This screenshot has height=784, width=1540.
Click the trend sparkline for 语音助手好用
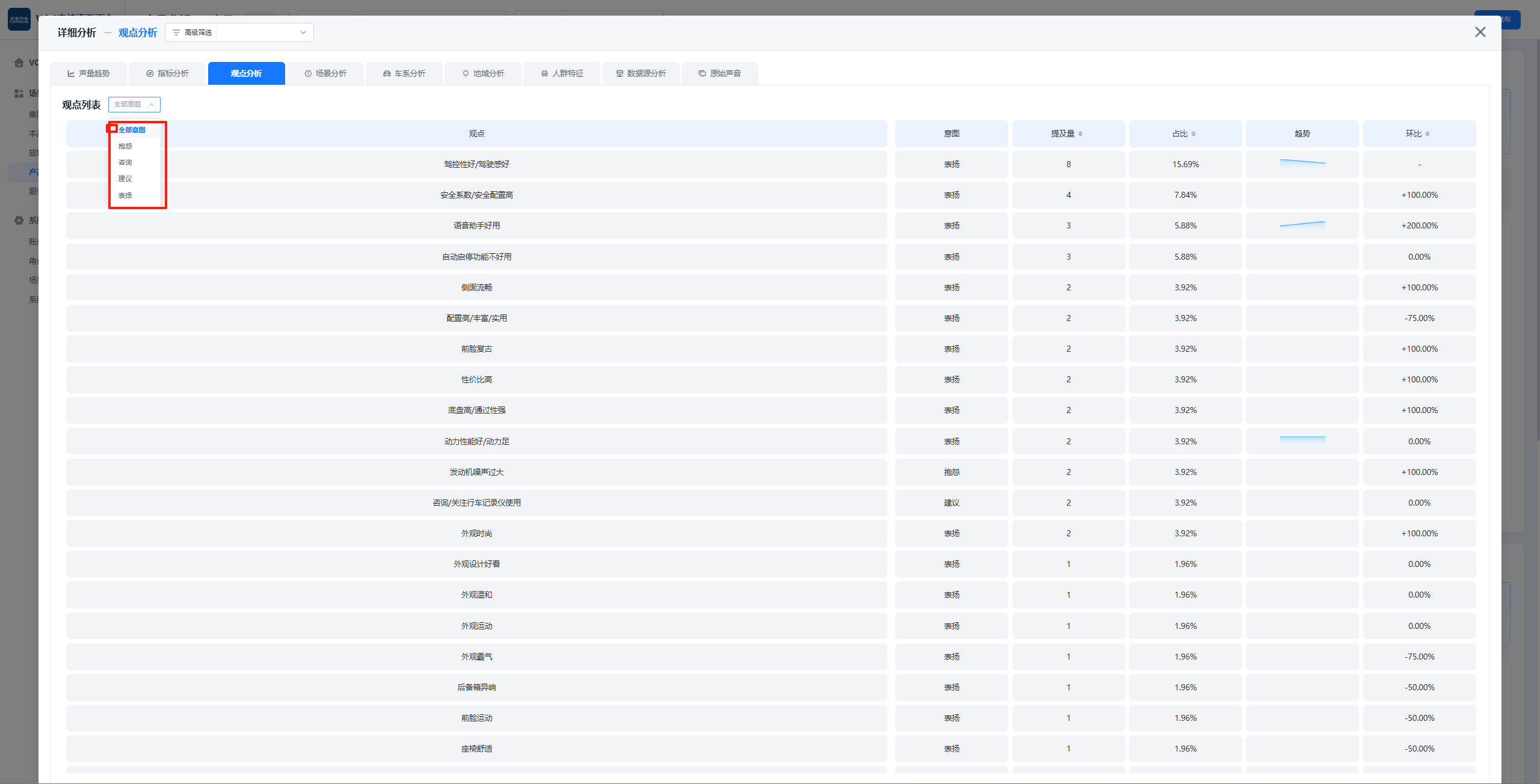coord(1302,225)
